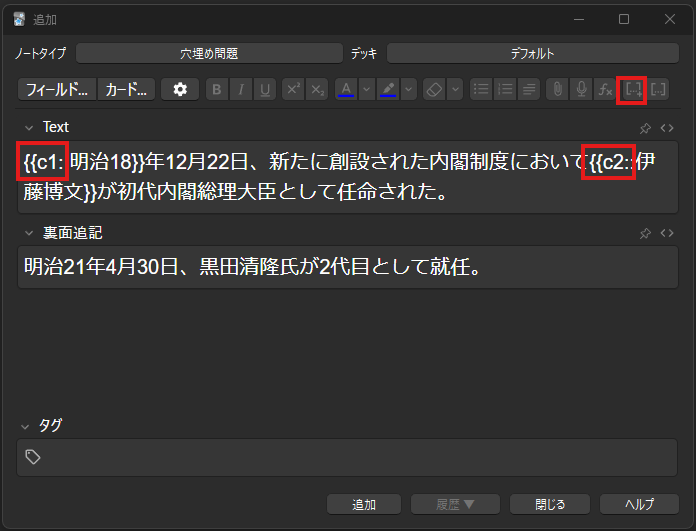Image resolution: width=696 pixels, height=531 pixels.
Task: Insert an ordered numbered list
Action: tap(505, 89)
